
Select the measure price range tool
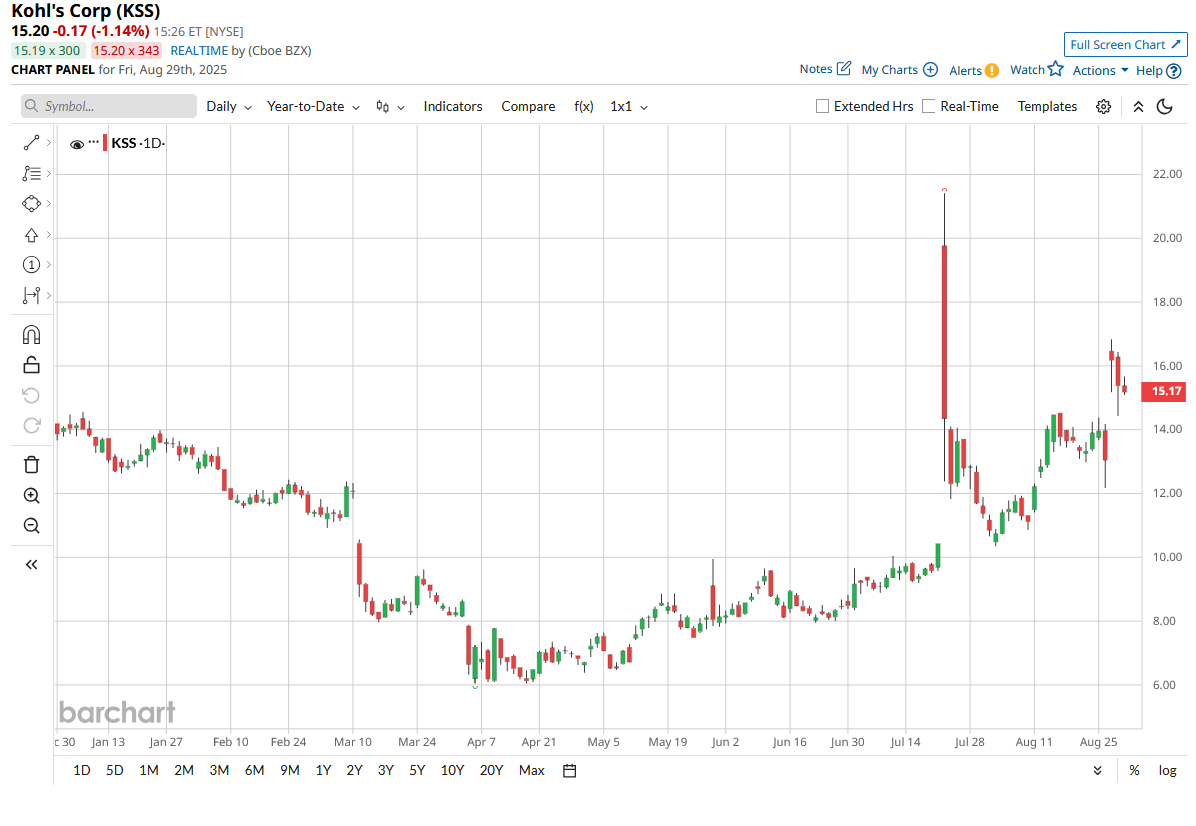31,295
